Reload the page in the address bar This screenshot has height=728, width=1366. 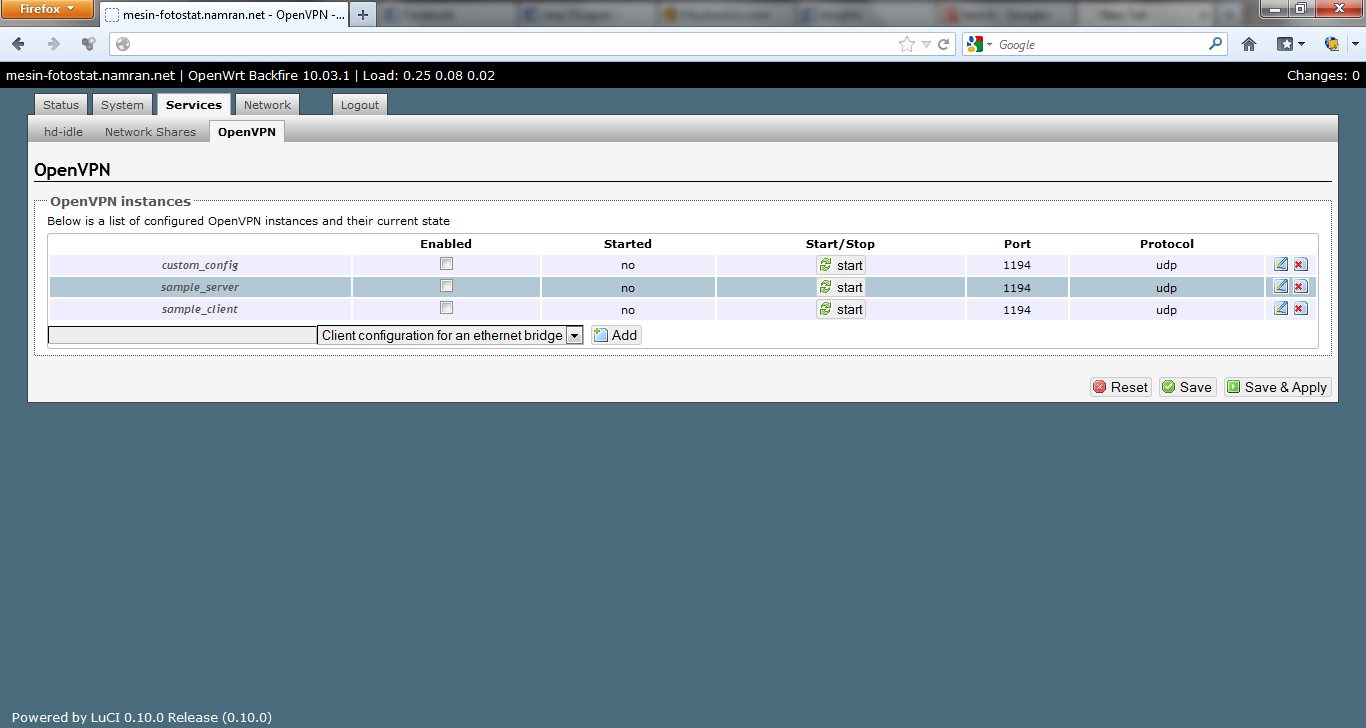[943, 44]
